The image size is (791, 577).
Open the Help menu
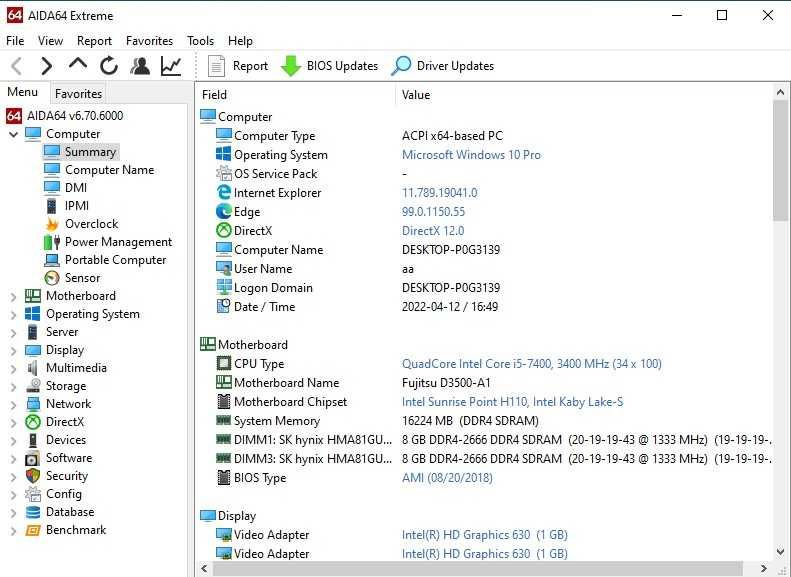240,41
